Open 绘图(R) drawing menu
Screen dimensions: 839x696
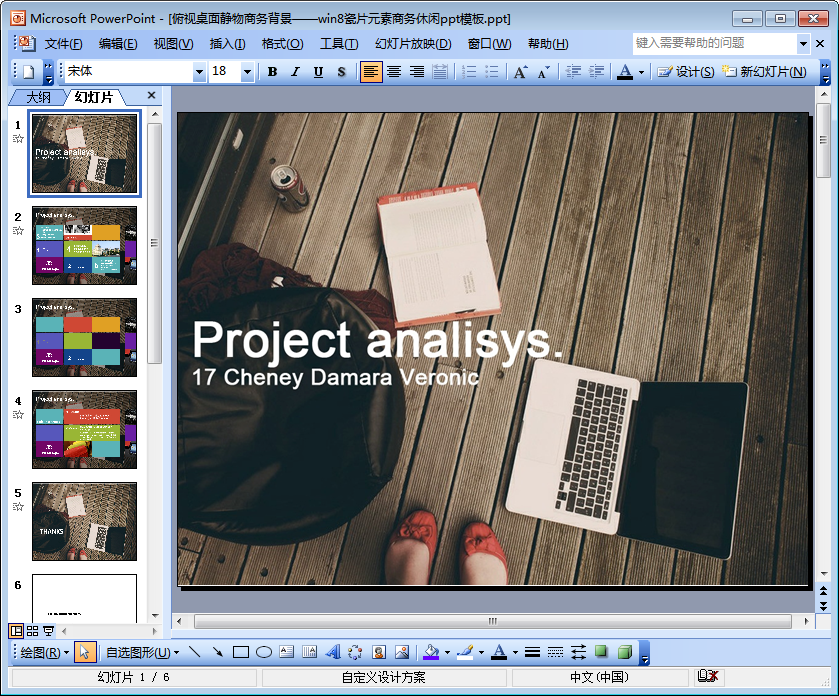click(44, 653)
